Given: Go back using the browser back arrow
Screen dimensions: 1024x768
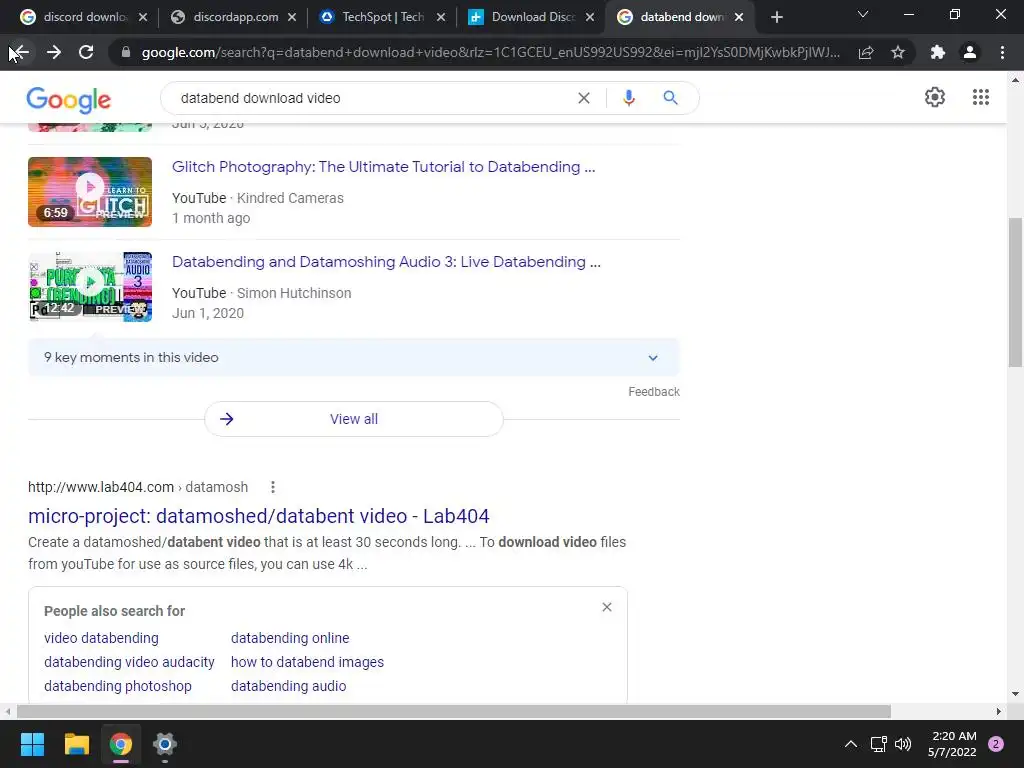Looking at the screenshot, I should (20, 52).
